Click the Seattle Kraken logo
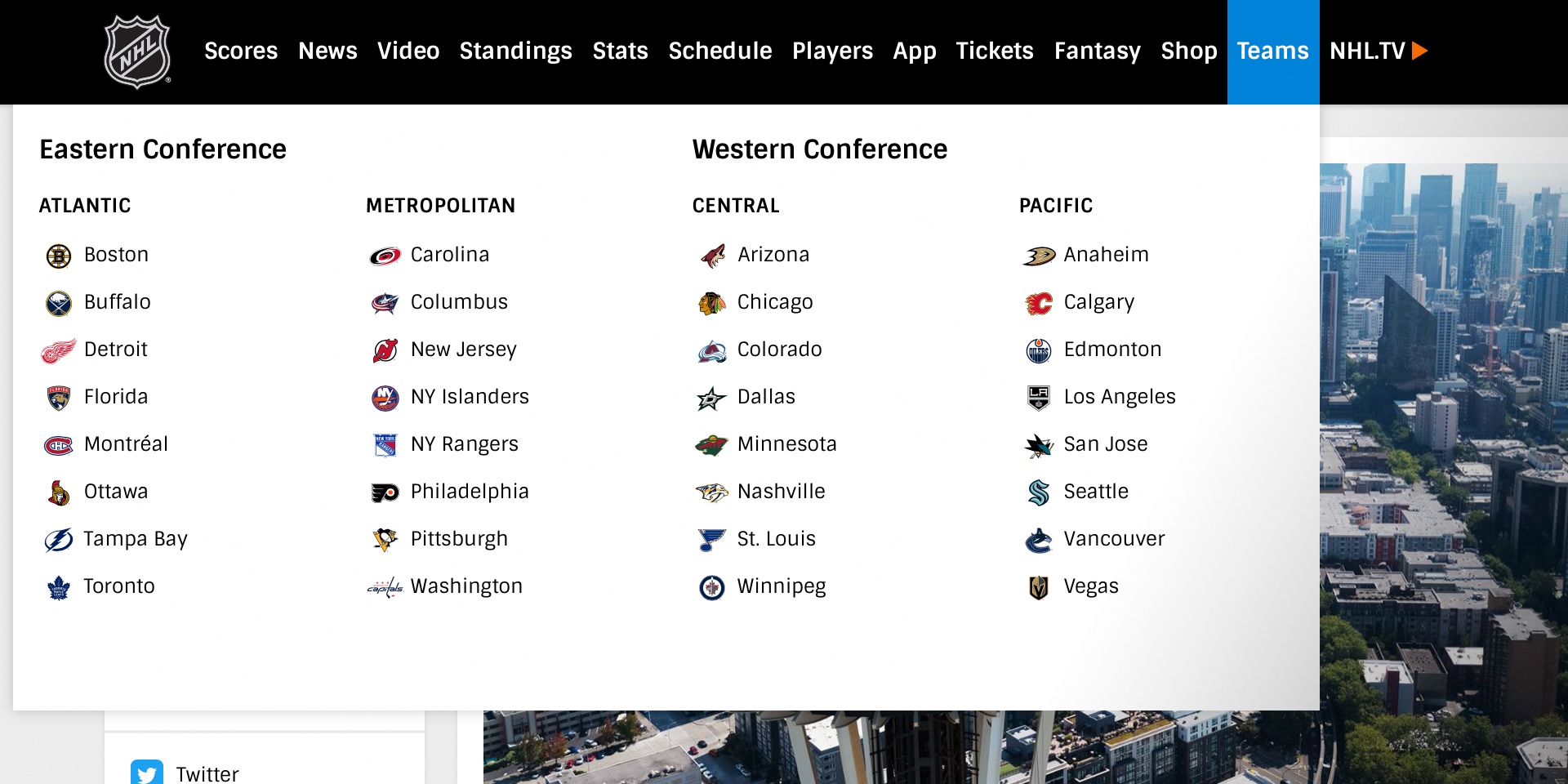This screenshot has width=1568, height=784. point(1039,492)
